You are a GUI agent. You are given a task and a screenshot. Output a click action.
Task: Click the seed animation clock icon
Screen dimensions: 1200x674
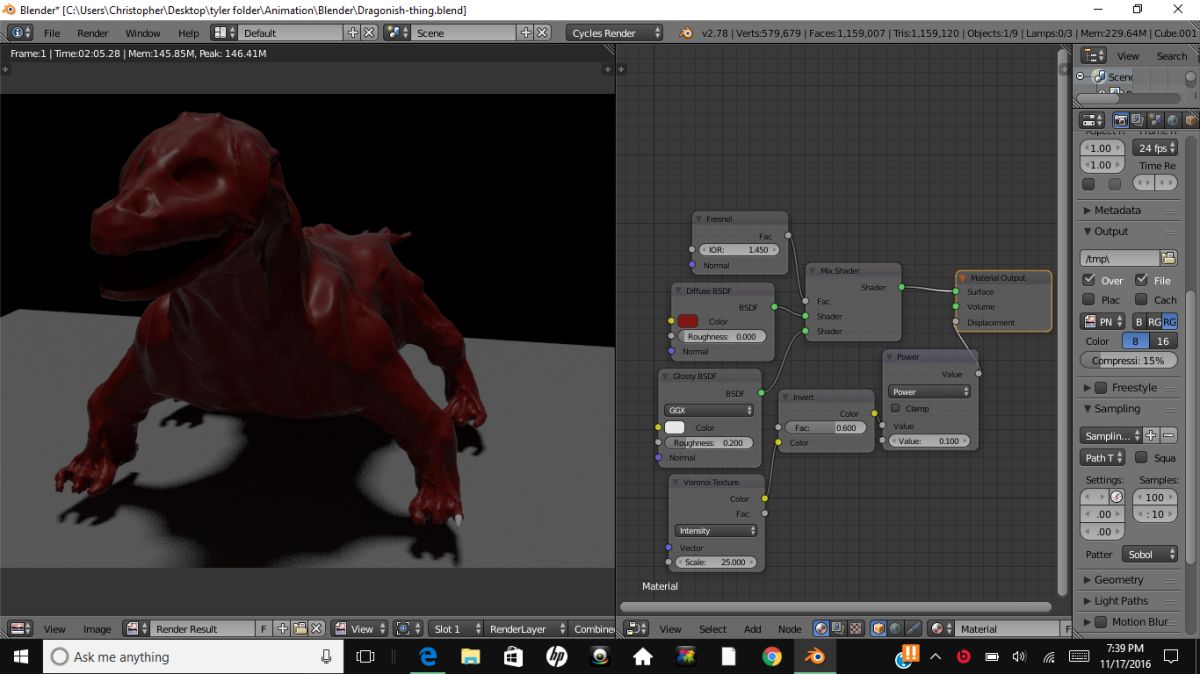[1116, 497]
